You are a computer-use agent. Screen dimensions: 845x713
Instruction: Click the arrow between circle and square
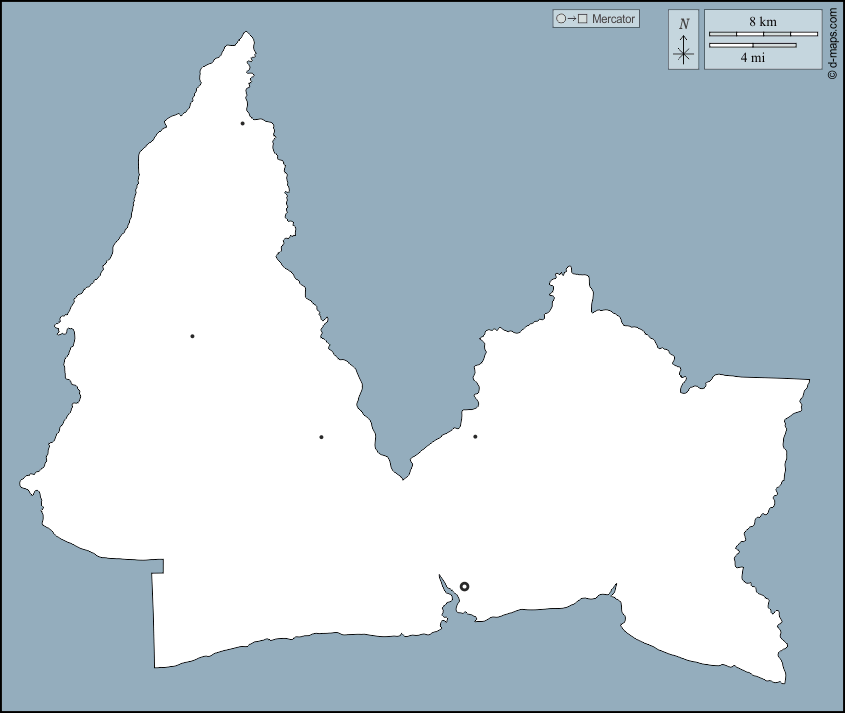click(x=571, y=19)
